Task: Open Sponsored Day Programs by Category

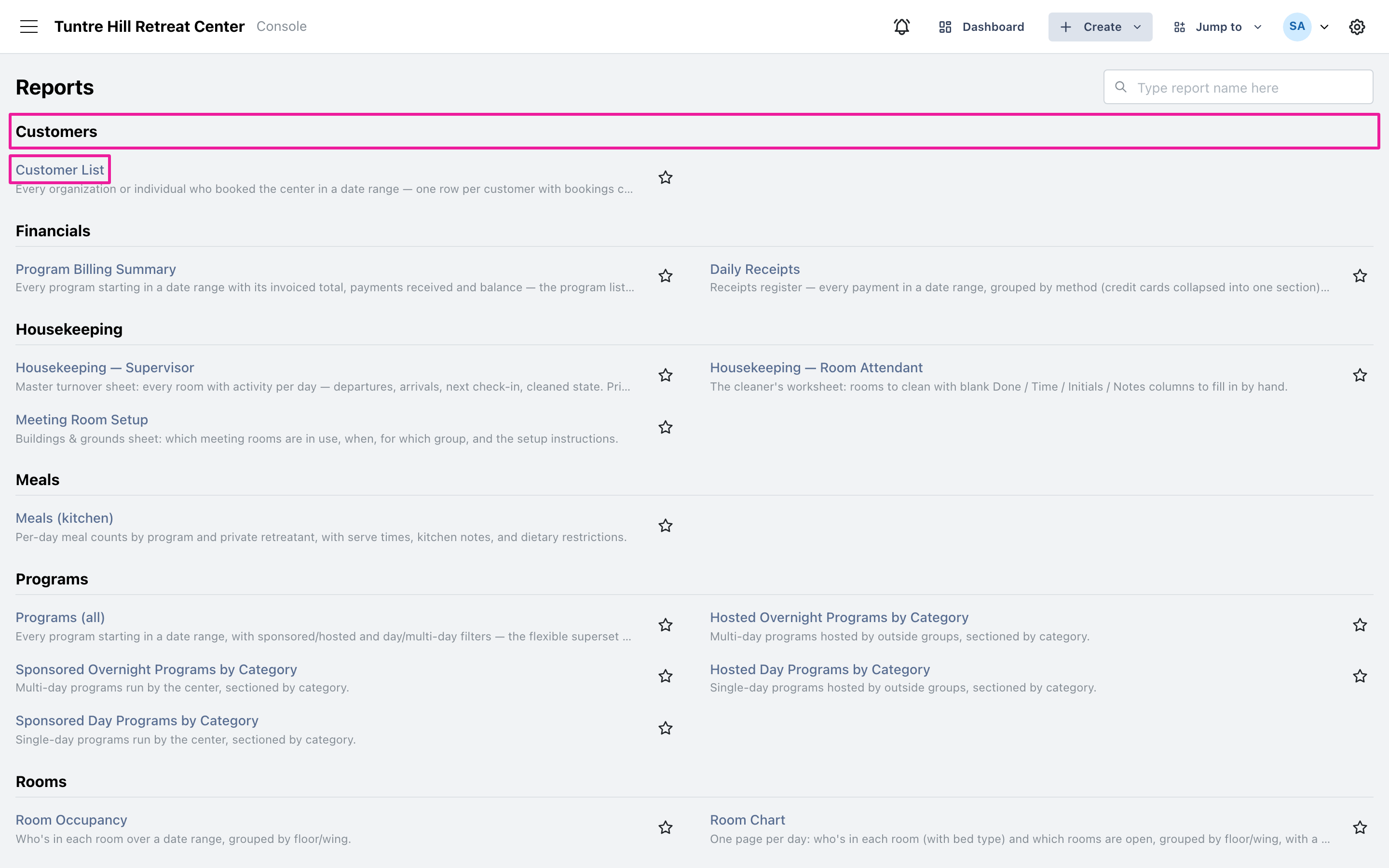Action: [x=136, y=720]
